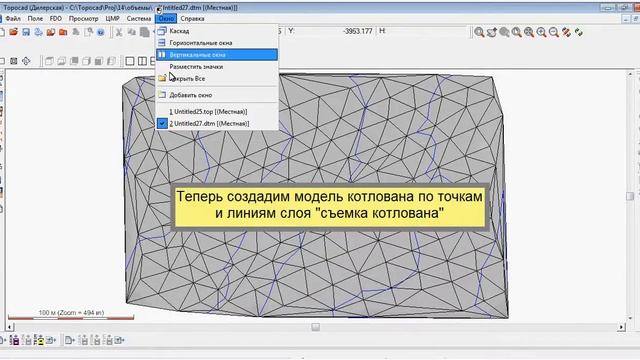Viewport: 640px width, 360px height.
Task: Choose Добавить окно menu entry
Action: pyautogui.click(x=217, y=95)
